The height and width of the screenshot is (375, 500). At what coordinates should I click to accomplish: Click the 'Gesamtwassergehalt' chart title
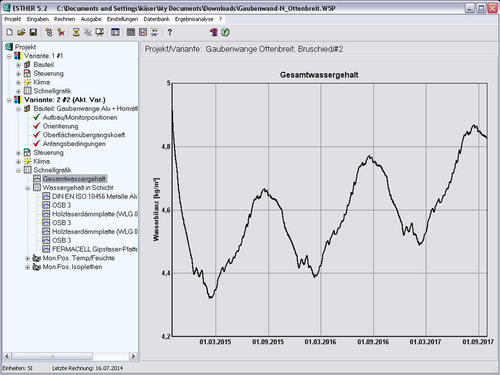(319, 75)
